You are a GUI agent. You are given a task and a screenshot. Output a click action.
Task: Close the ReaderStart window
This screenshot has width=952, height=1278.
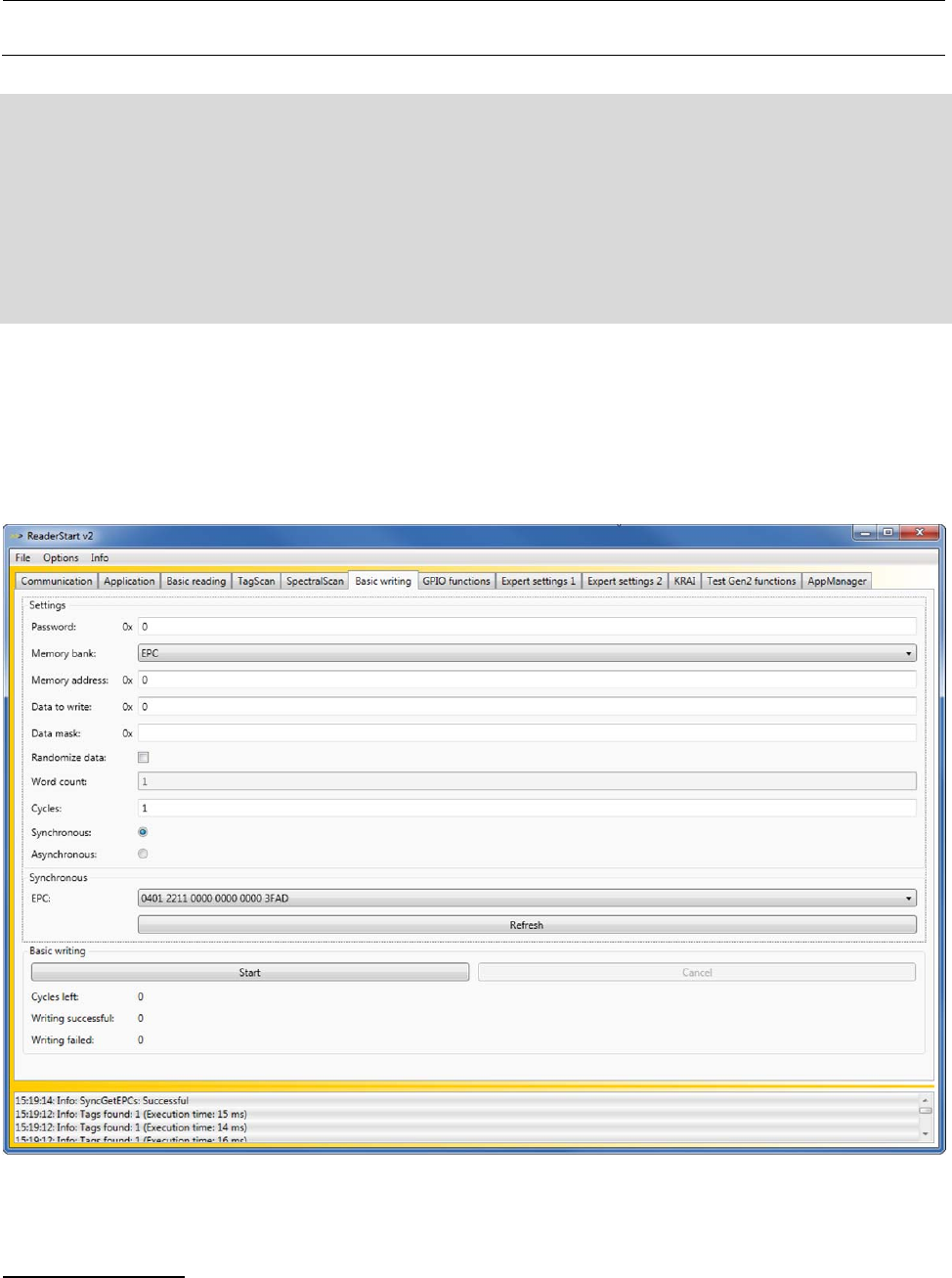click(x=921, y=533)
